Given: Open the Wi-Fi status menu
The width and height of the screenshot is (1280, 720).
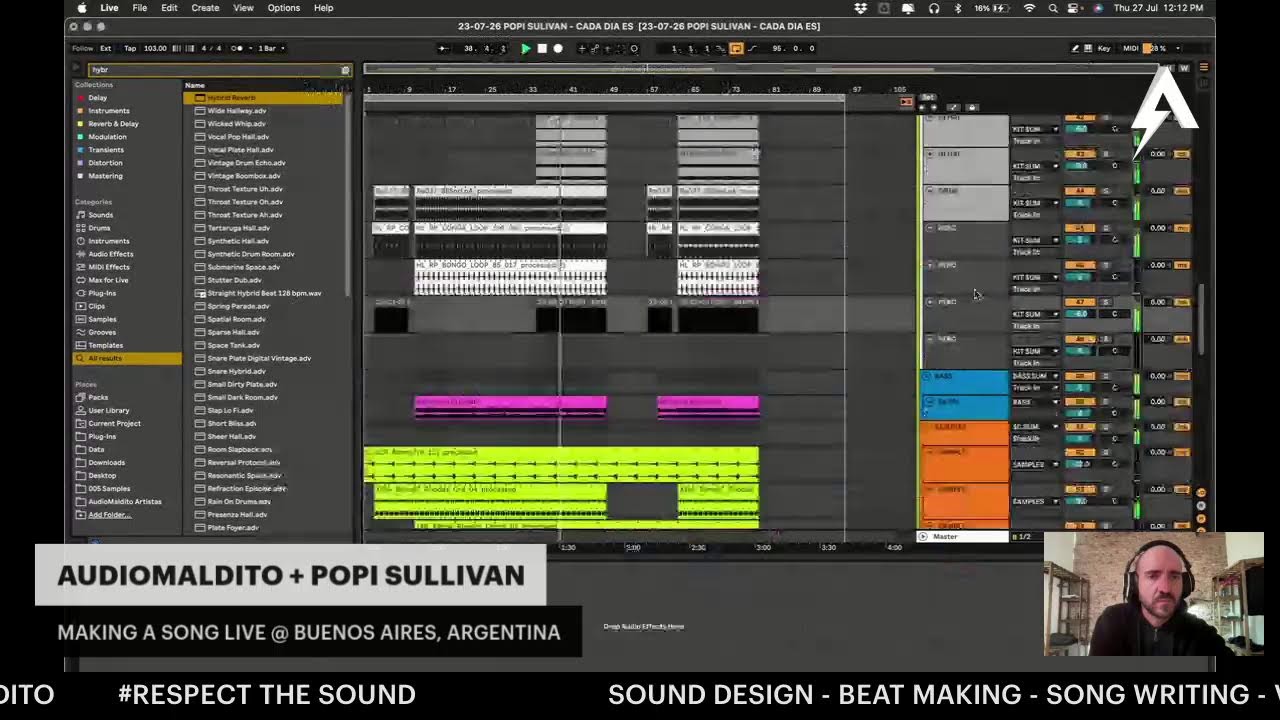Looking at the screenshot, I should [x=1029, y=8].
